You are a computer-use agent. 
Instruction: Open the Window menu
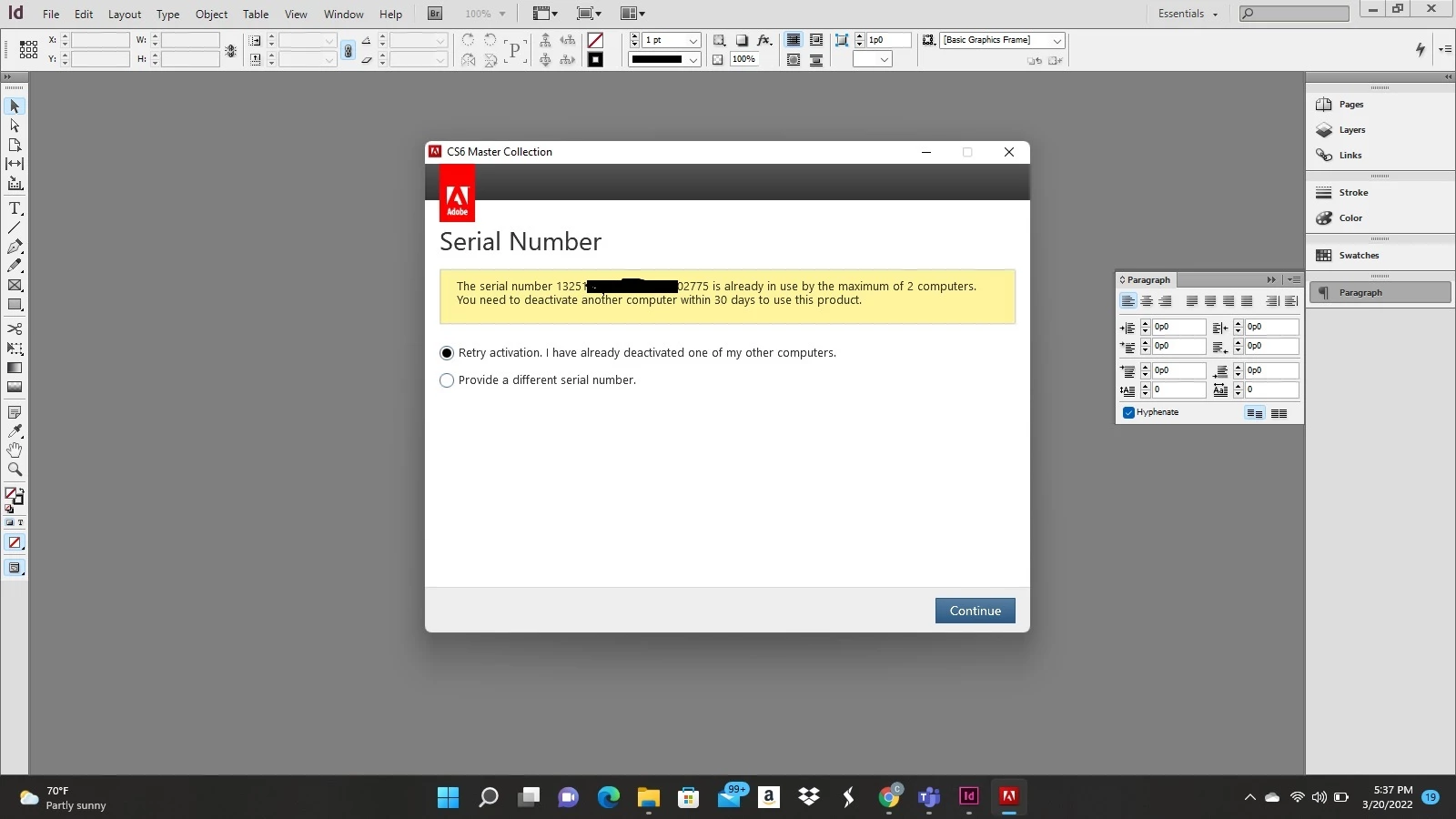click(x=343, y=14)
